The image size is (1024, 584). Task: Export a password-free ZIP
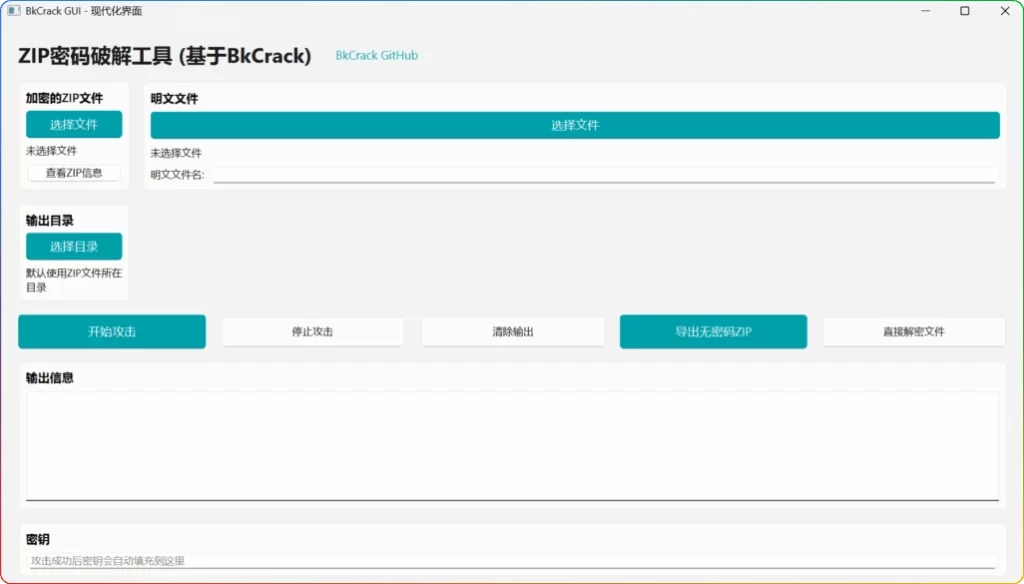click(713, 331)
